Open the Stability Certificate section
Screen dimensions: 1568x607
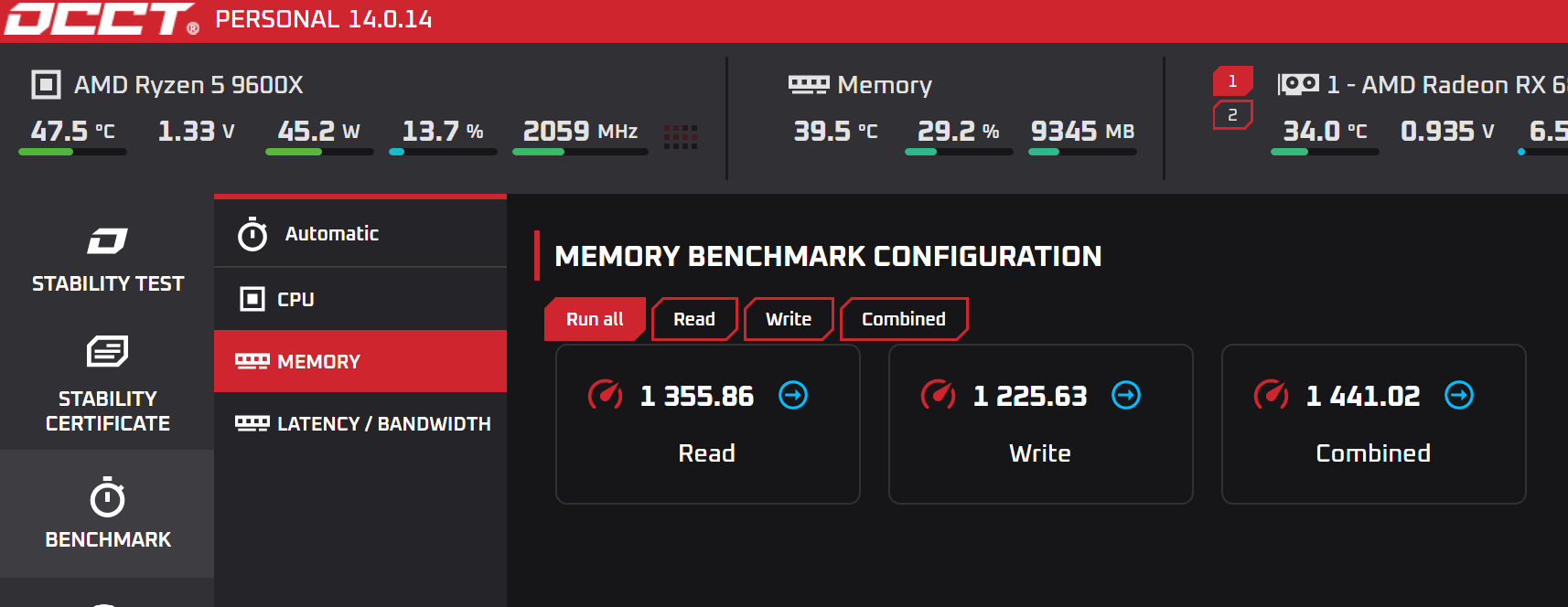pos(107,384)
